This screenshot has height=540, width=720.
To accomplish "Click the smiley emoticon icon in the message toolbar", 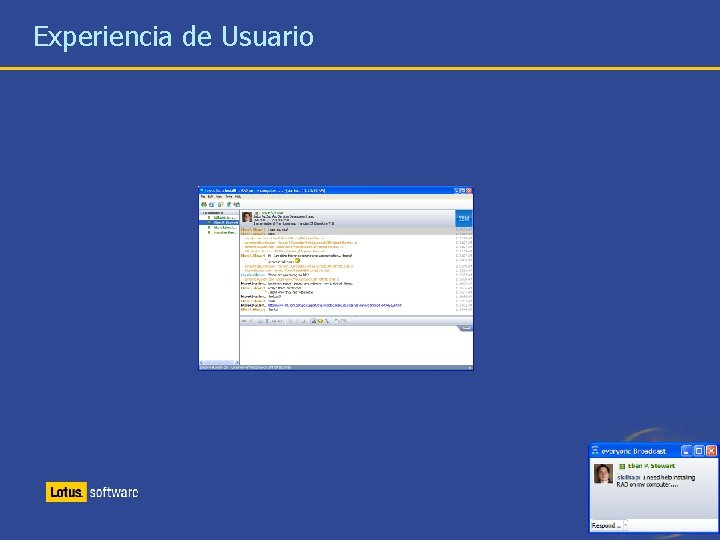I will pos(320,321).
